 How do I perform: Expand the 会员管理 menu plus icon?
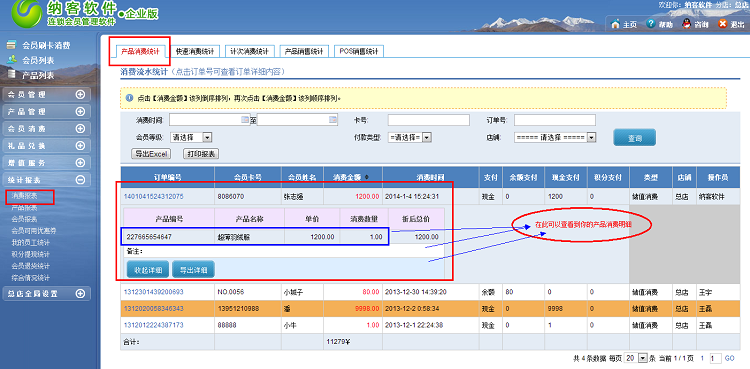[x=80, y=94]
